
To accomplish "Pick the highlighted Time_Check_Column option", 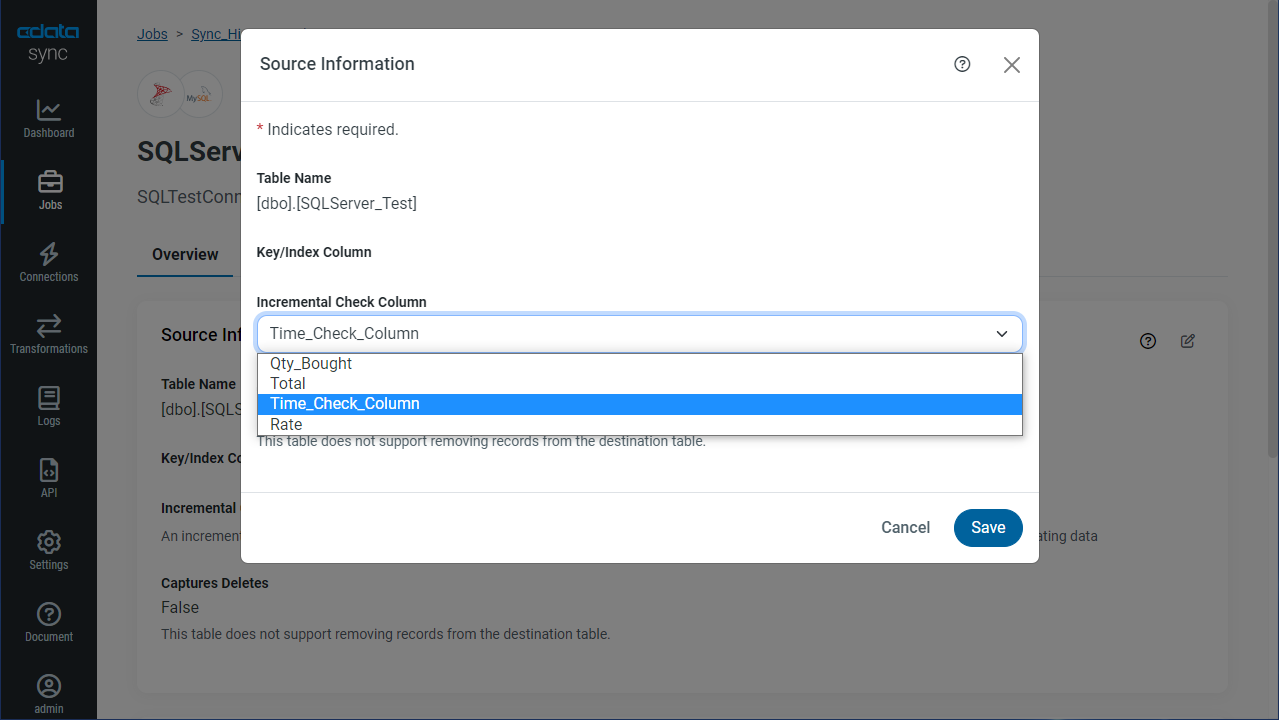I will pos(345,404).
